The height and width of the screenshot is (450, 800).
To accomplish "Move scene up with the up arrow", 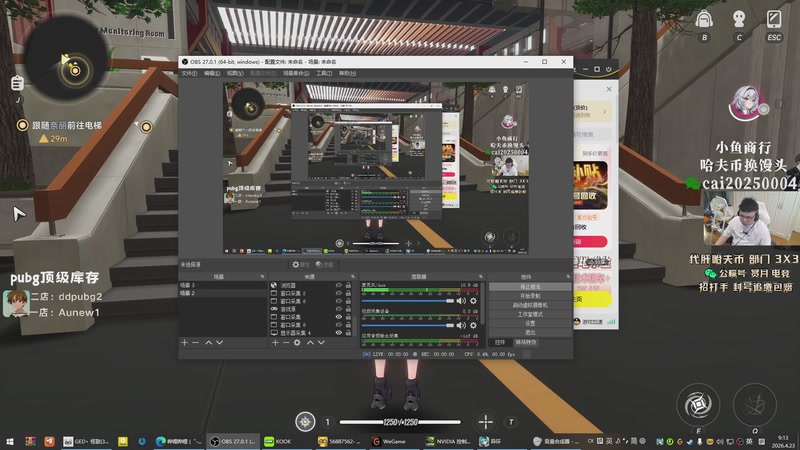I will point(208,343).
